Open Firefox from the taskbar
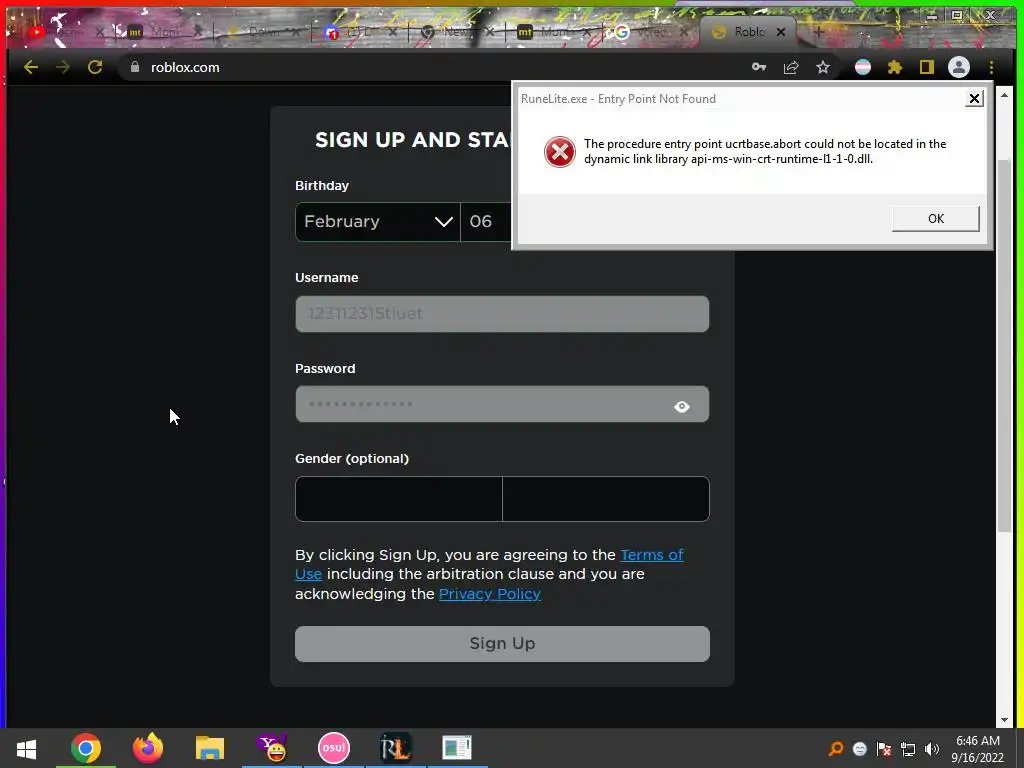 pyautogui.click(x=148, y=748)
